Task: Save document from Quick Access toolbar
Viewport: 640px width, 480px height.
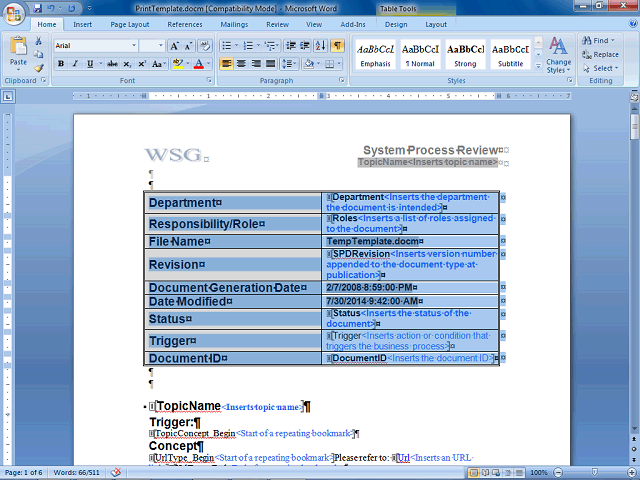Action: coord(37,8)
